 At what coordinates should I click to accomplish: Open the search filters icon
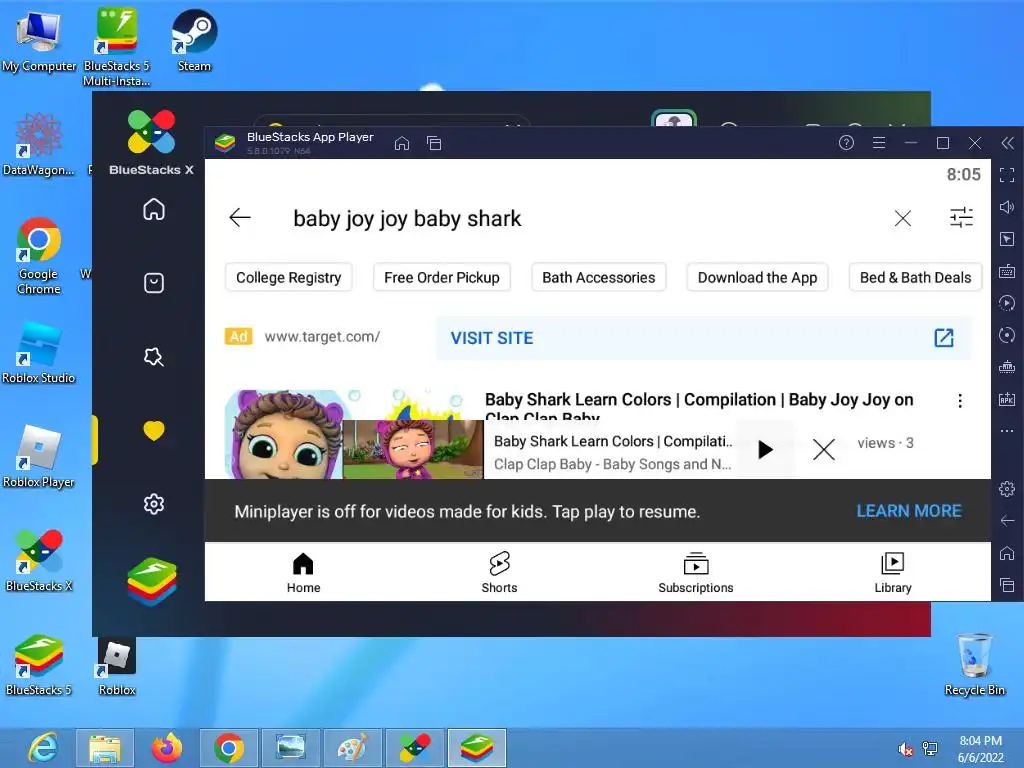coord(961,217)
